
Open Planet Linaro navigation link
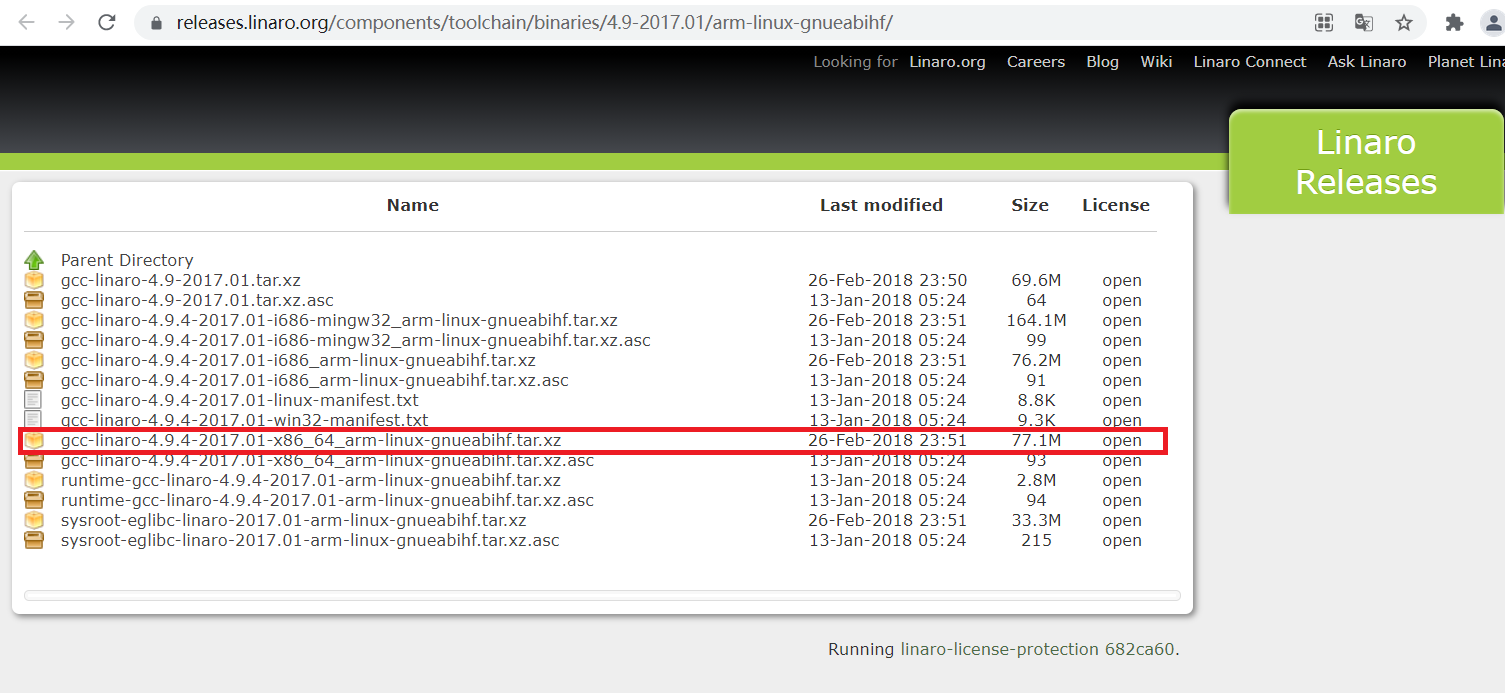coord(1466,62)
